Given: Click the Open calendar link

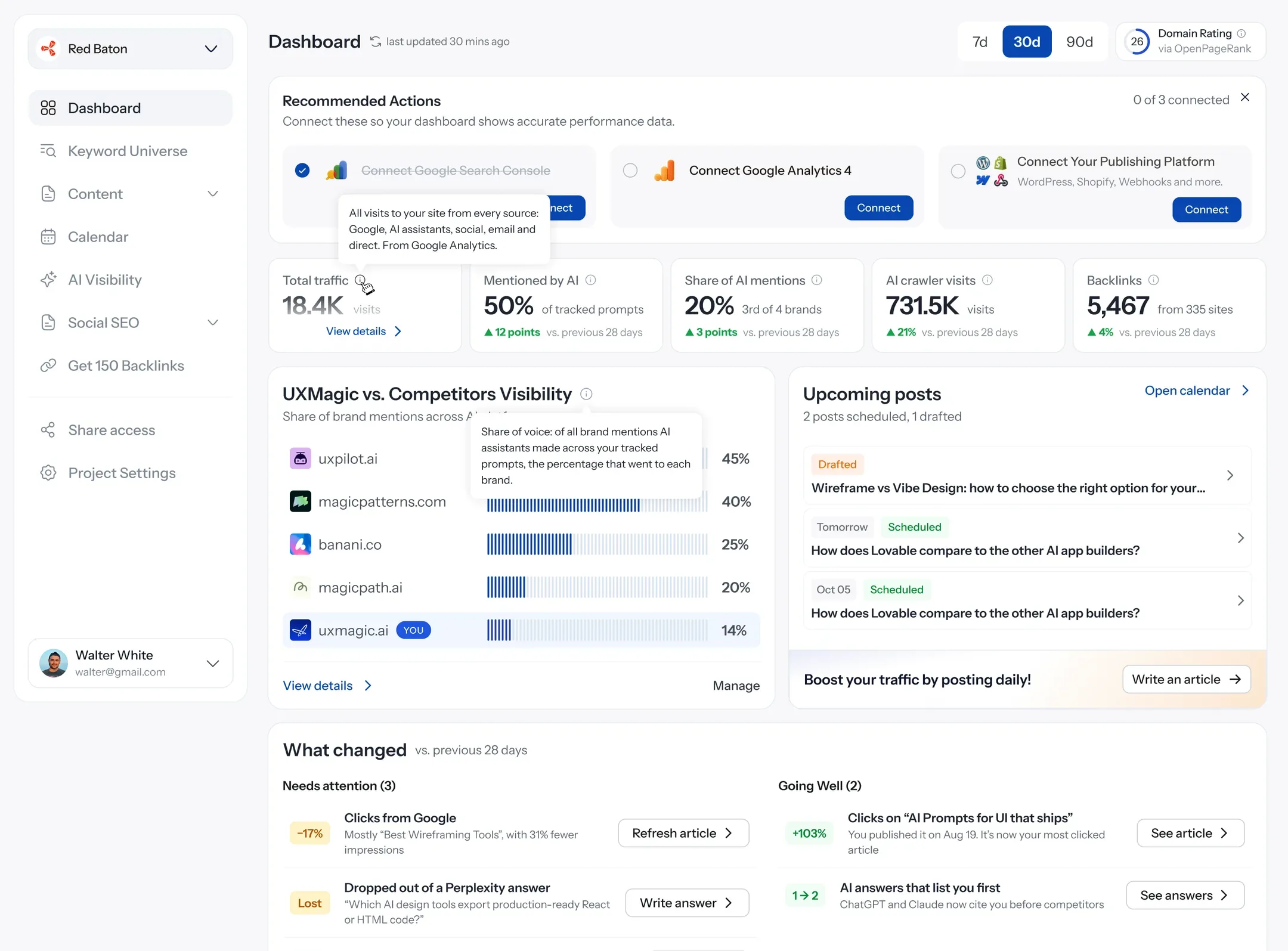Looking at the screenshot, I should click(1197, 391).
